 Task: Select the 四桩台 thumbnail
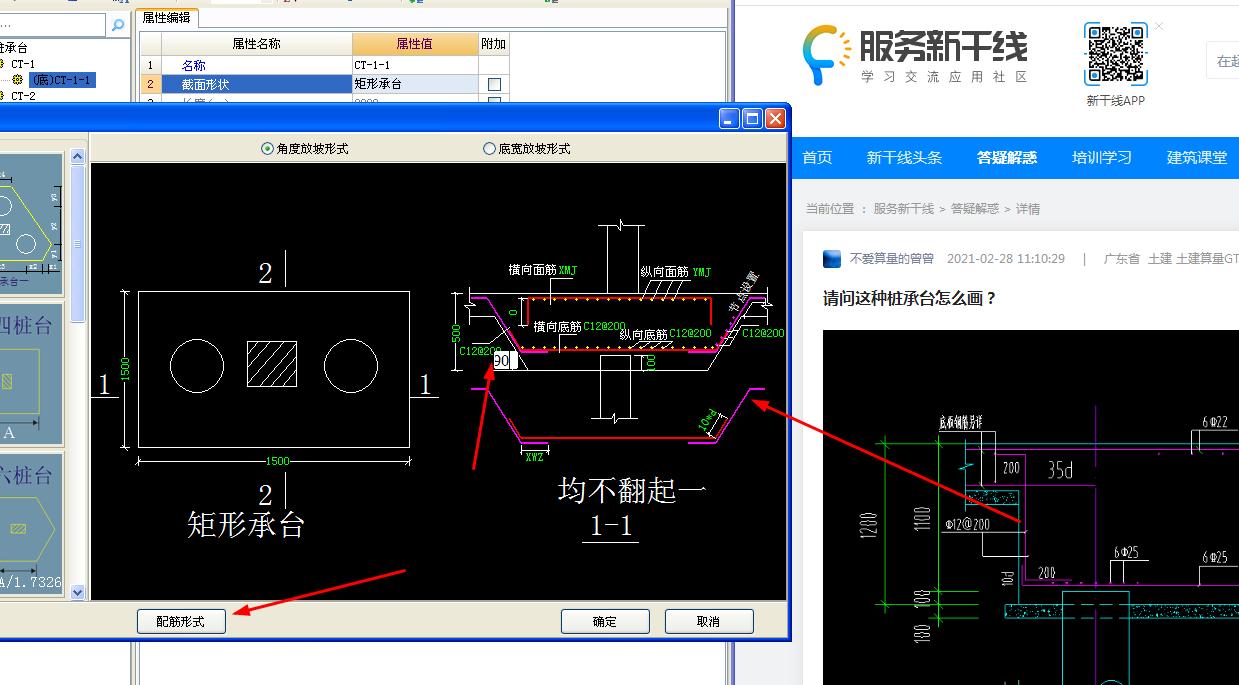pyautogui.click(x=31, y=374)
